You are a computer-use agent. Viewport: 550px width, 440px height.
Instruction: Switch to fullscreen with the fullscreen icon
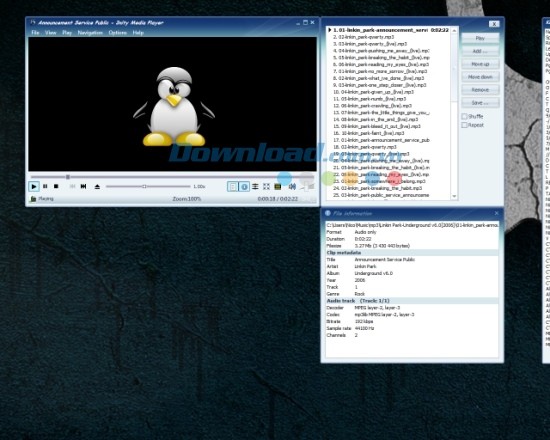pyautogui.click(x=267, y=186)
